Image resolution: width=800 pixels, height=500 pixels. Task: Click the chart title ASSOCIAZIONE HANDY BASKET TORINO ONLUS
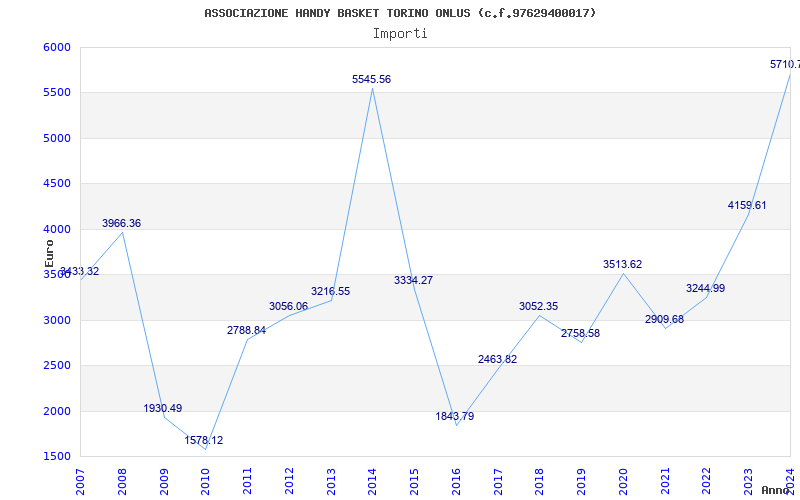click(400, 13)
